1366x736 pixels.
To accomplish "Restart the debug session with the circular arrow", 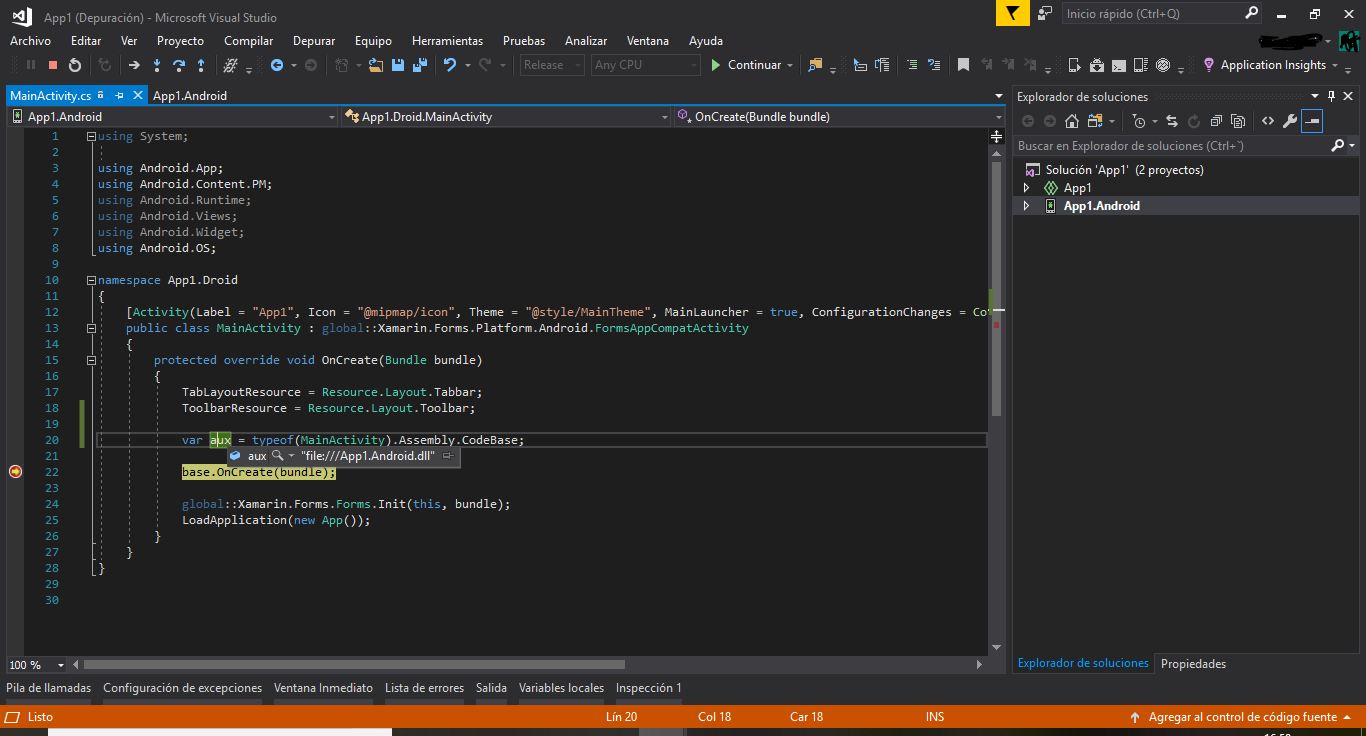I will click(x=75, y=65).
